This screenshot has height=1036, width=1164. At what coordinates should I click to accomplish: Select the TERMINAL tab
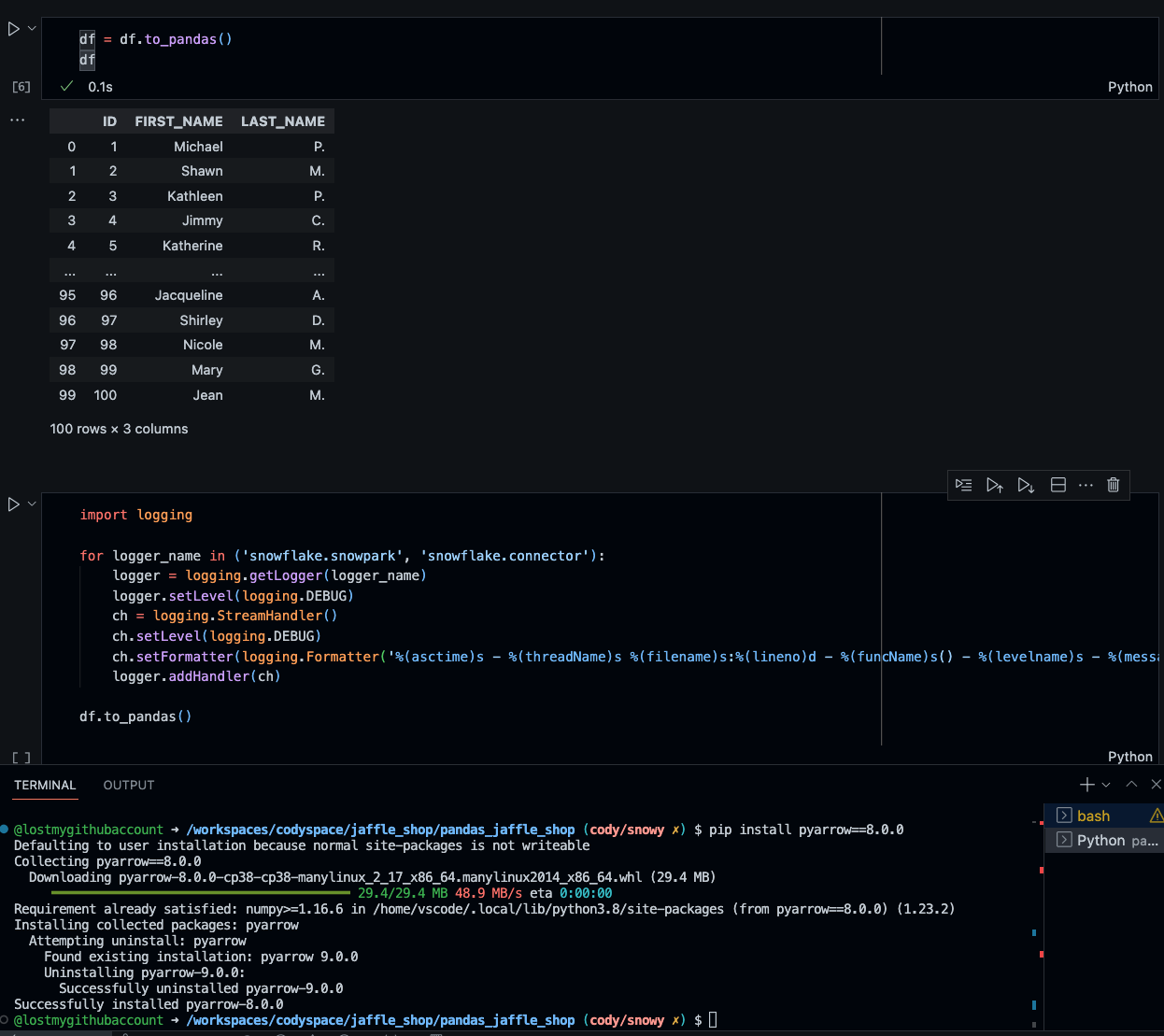coord(45,786)
